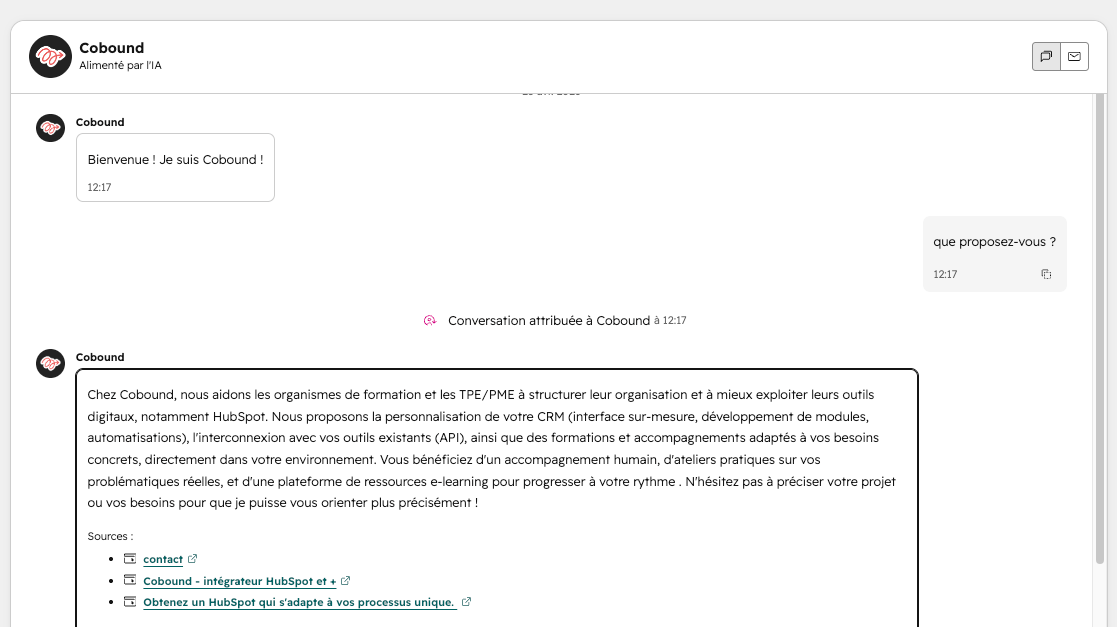Open 'Obtenez un HubSpot qui s'adapte' link
This screenshot has height=627, width=1117.
pyautogui.click(x=299, y=603)
